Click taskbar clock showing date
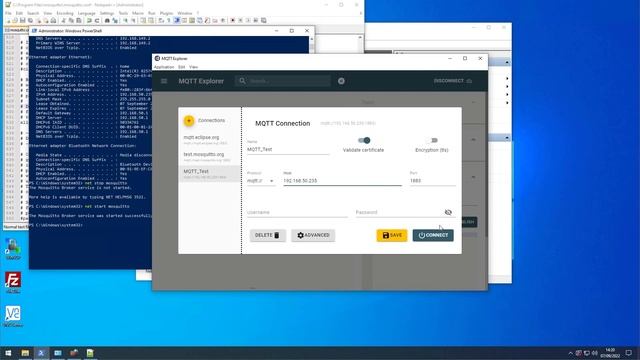 click(610, 353)
